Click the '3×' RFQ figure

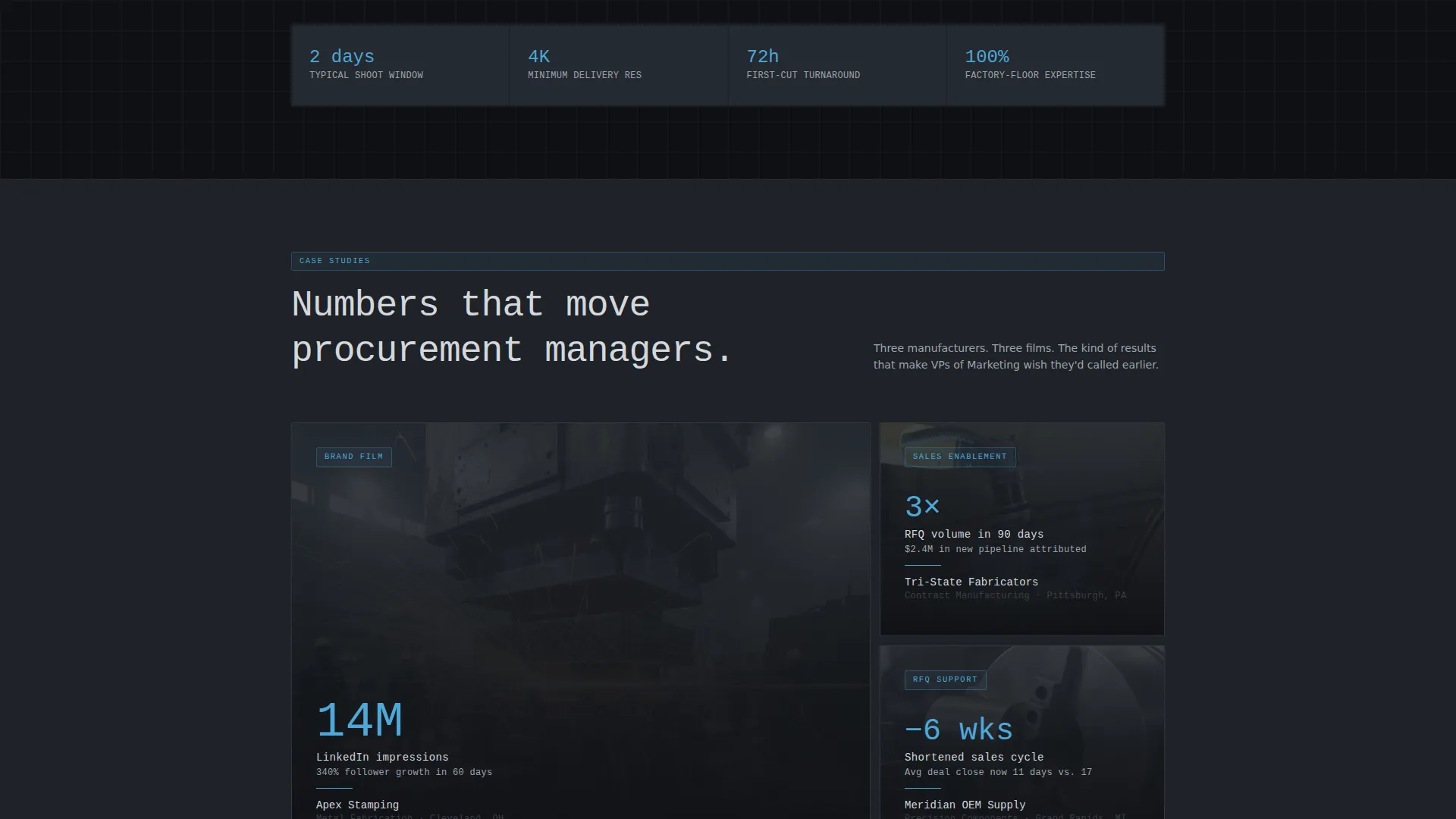tap(922, 507)
